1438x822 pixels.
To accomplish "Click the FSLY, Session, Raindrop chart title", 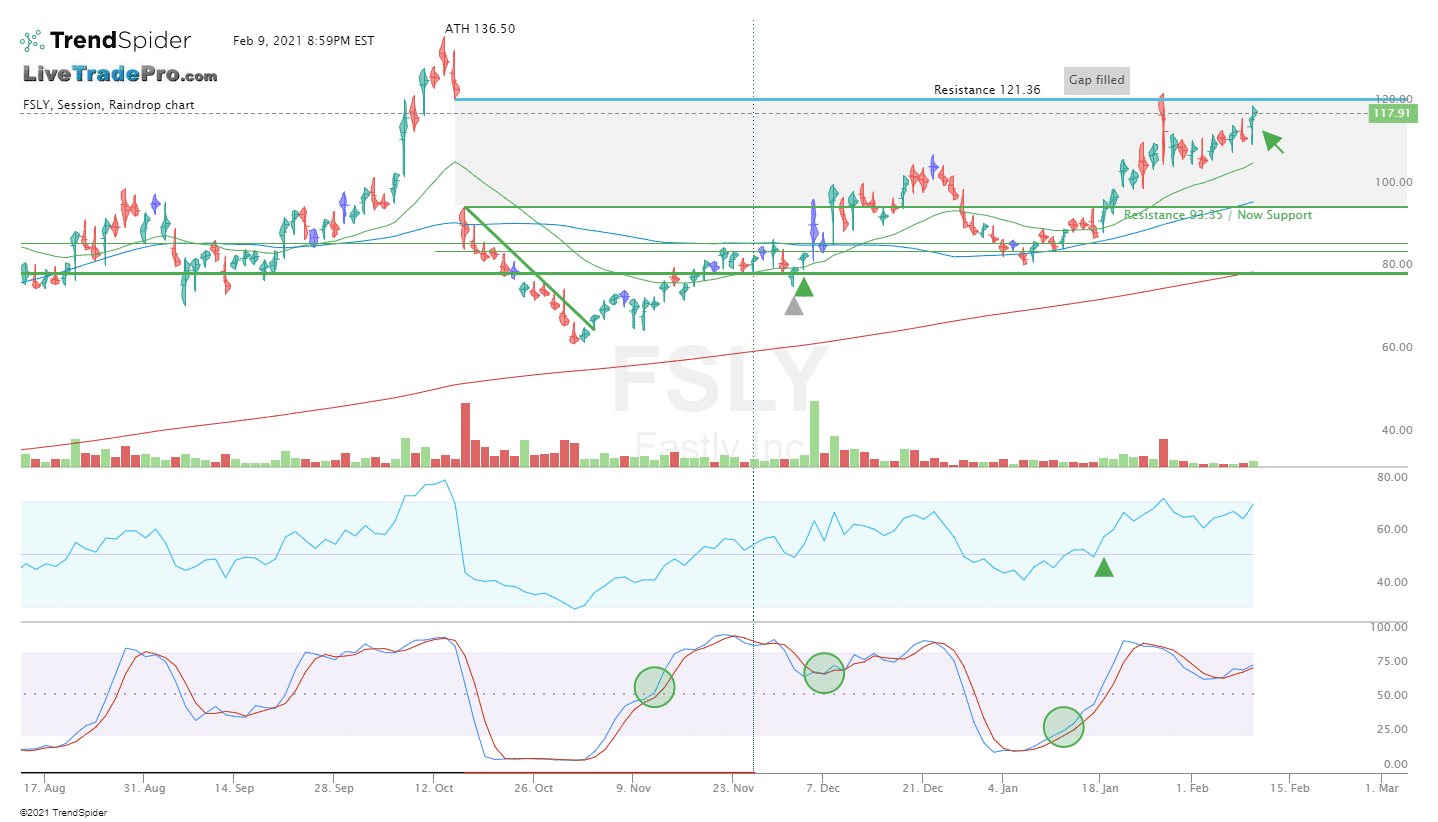I will (x=108, y=105).
